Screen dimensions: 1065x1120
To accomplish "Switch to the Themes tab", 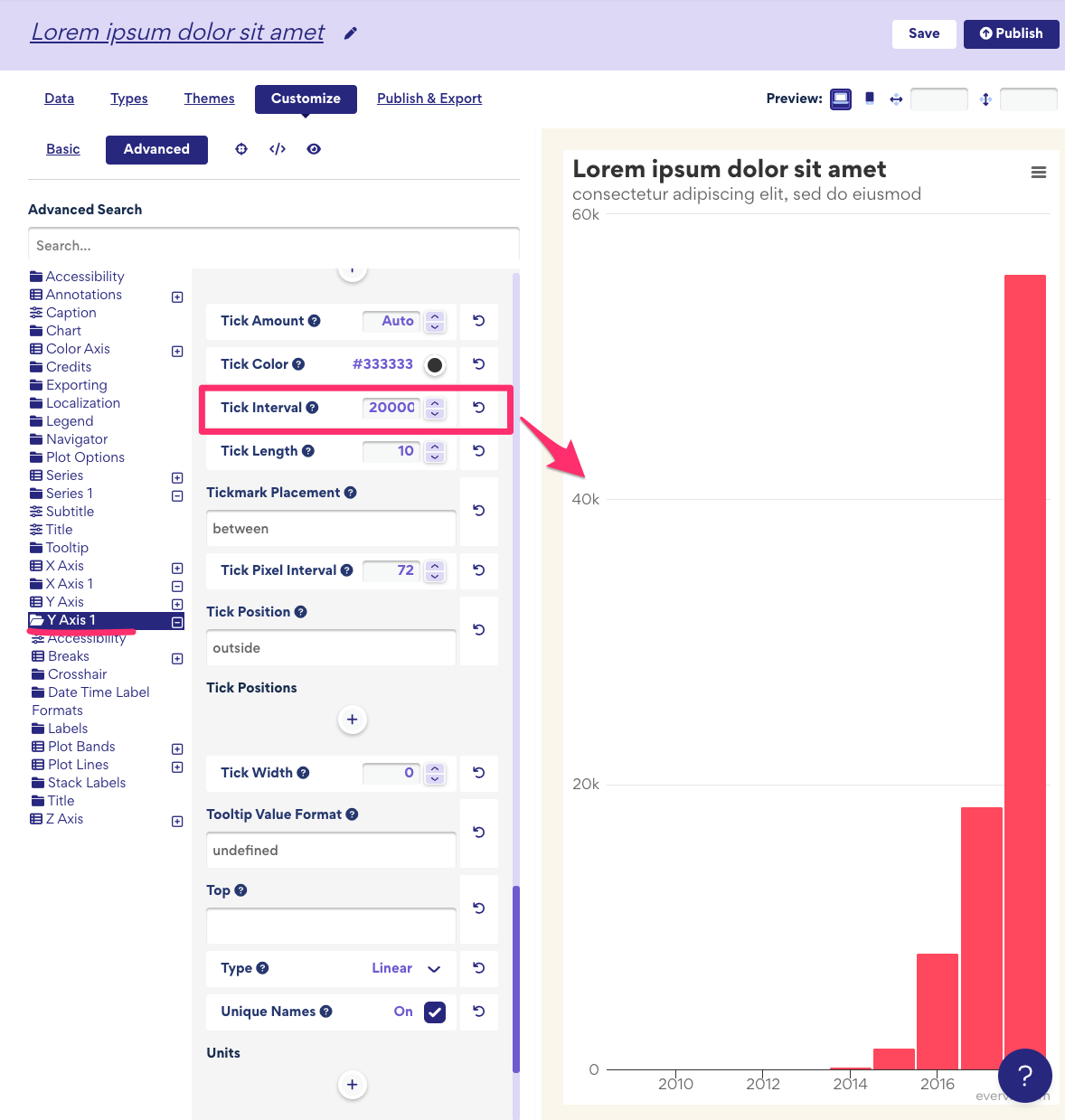I will (209, 98).
